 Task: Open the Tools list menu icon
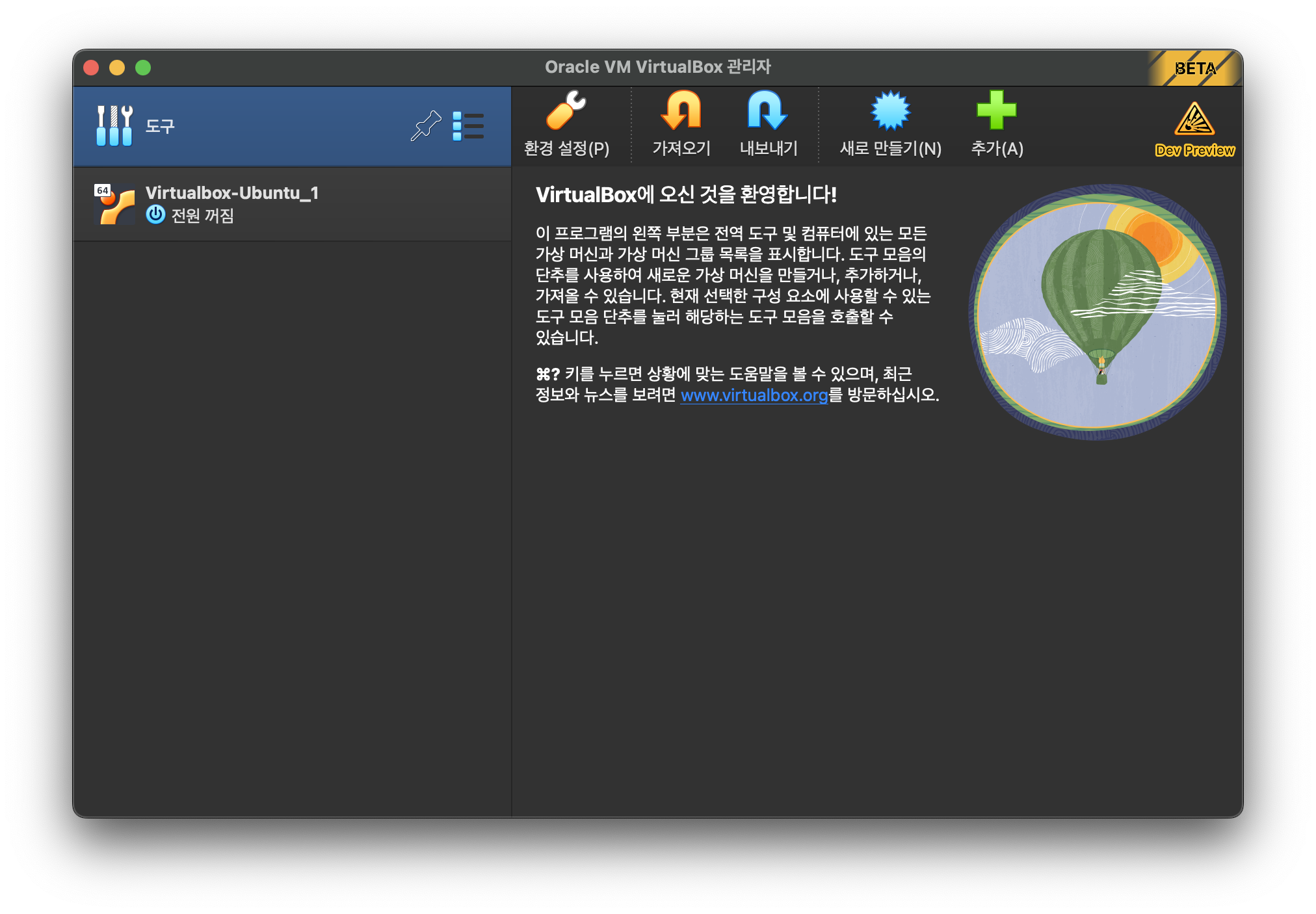coord(468,125)
